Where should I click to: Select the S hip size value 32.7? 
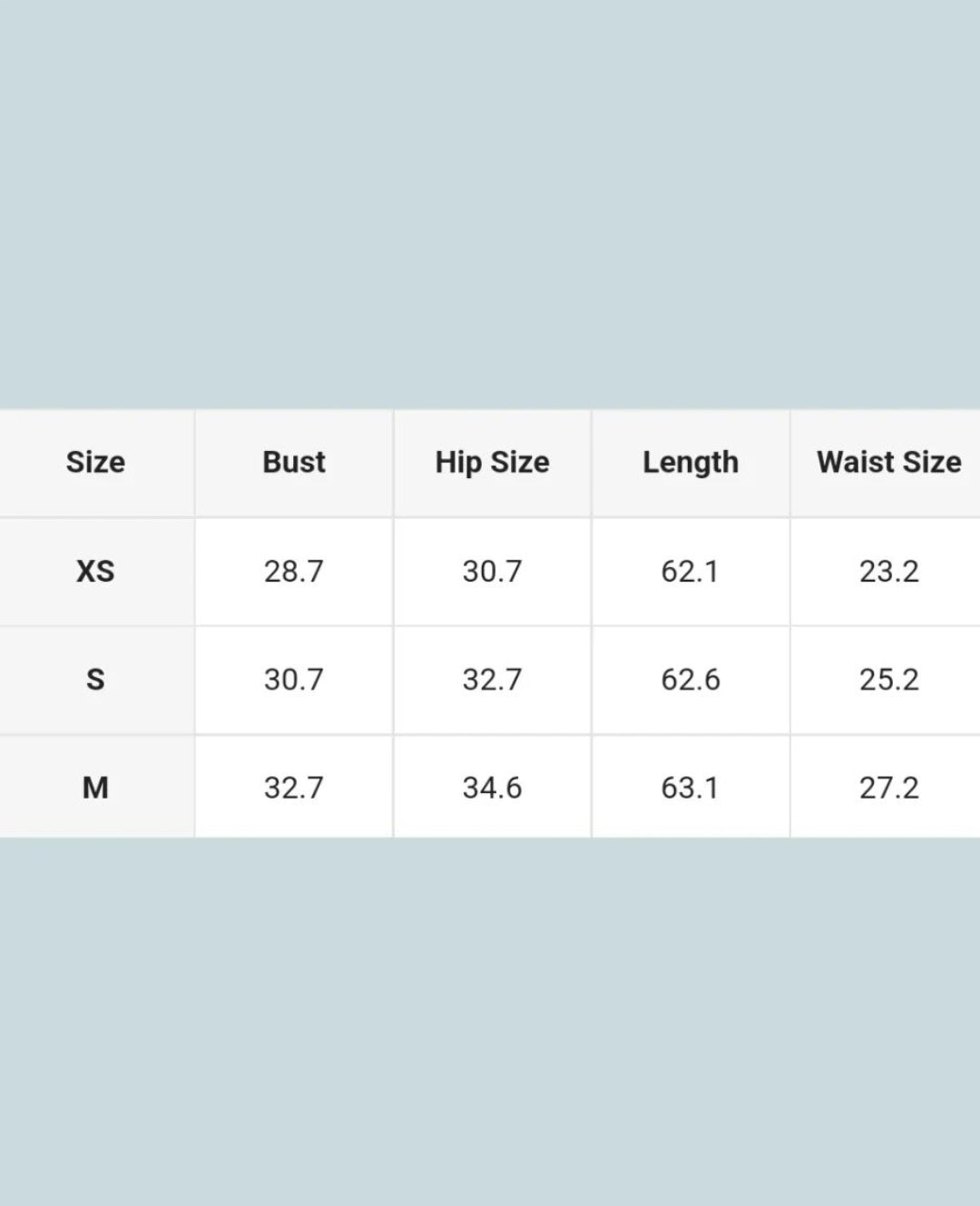pyautogui.click(x=492, y=679)
